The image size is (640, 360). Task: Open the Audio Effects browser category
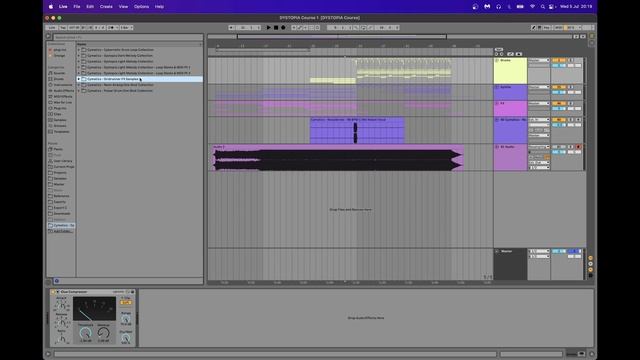click(x=61, y=91)
